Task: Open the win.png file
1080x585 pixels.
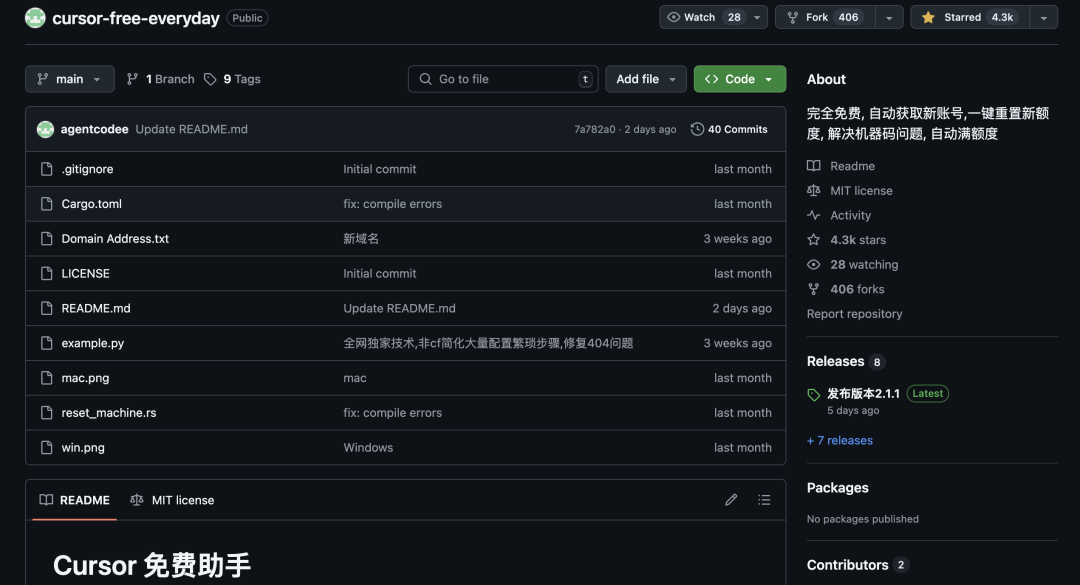Action: (x=83, y=447)
